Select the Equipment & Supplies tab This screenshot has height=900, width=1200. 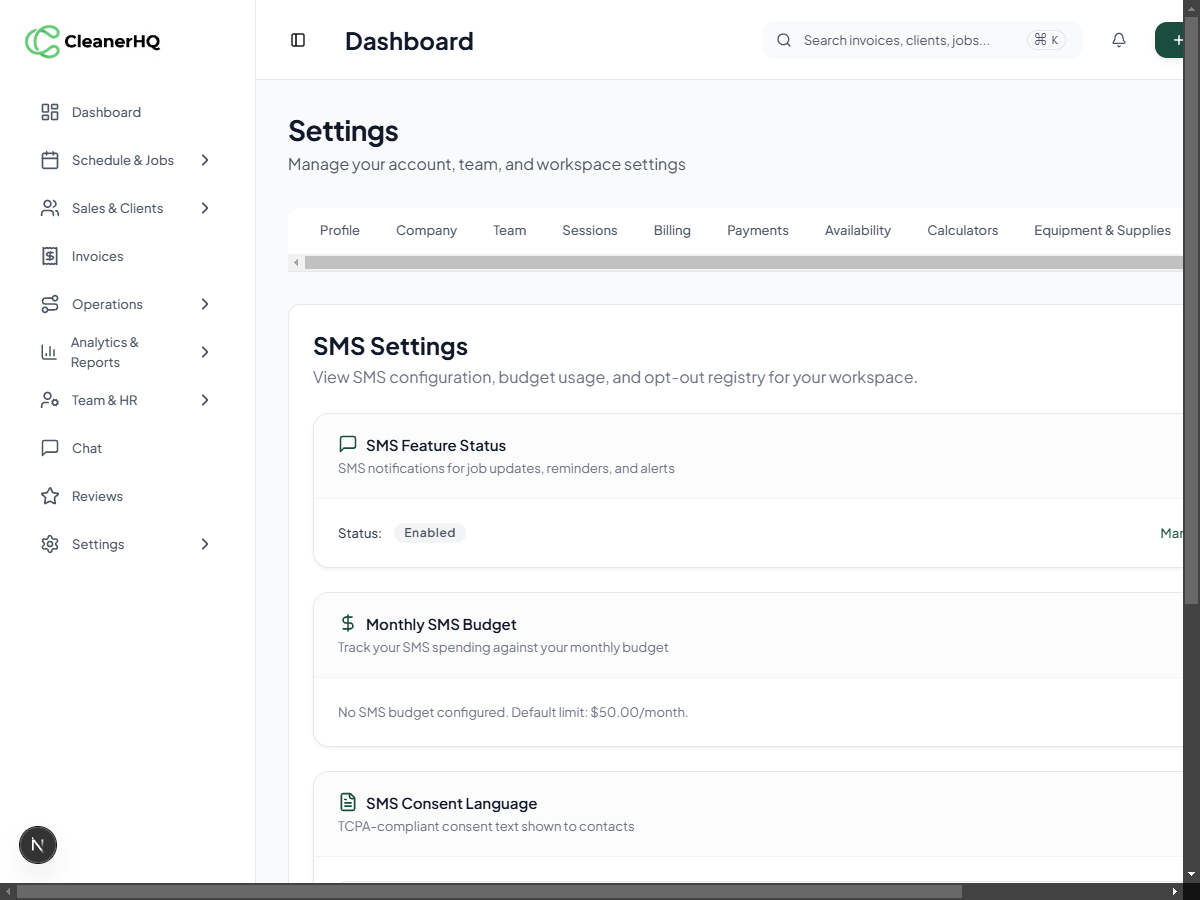click(1102, 230)
